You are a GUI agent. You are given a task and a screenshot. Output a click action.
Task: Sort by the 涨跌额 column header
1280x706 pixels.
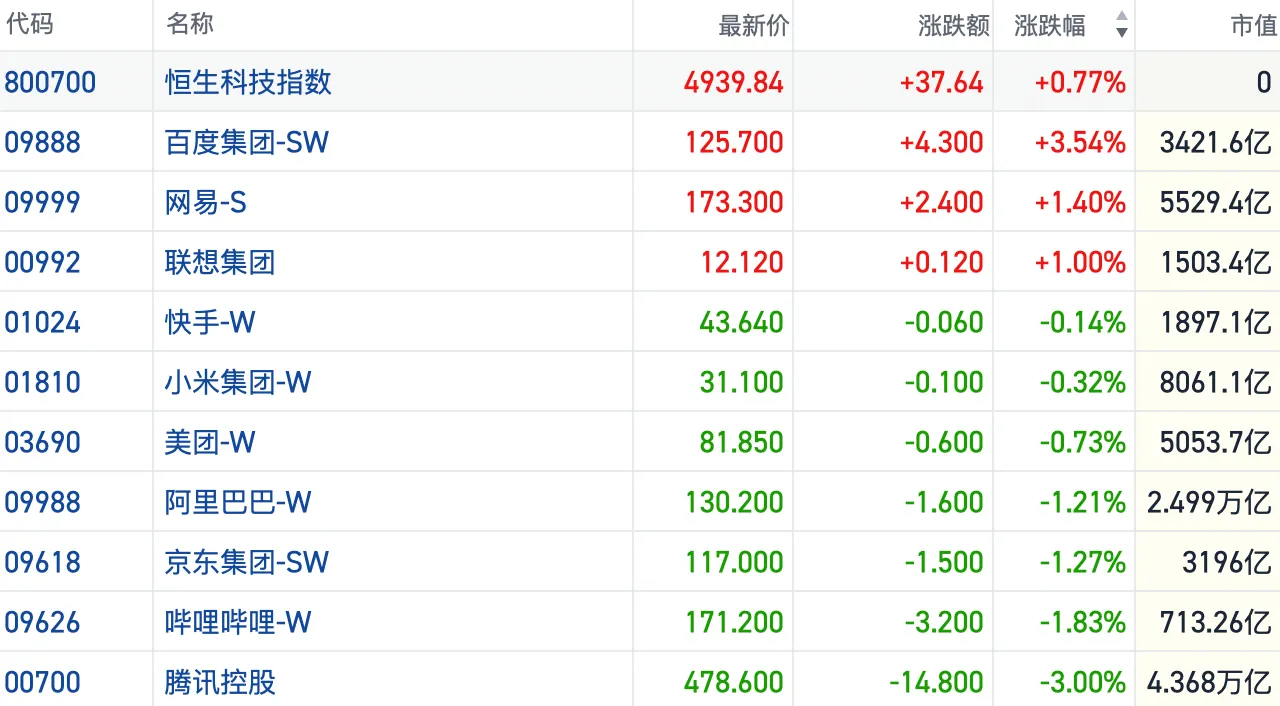[x=953, y=25]
